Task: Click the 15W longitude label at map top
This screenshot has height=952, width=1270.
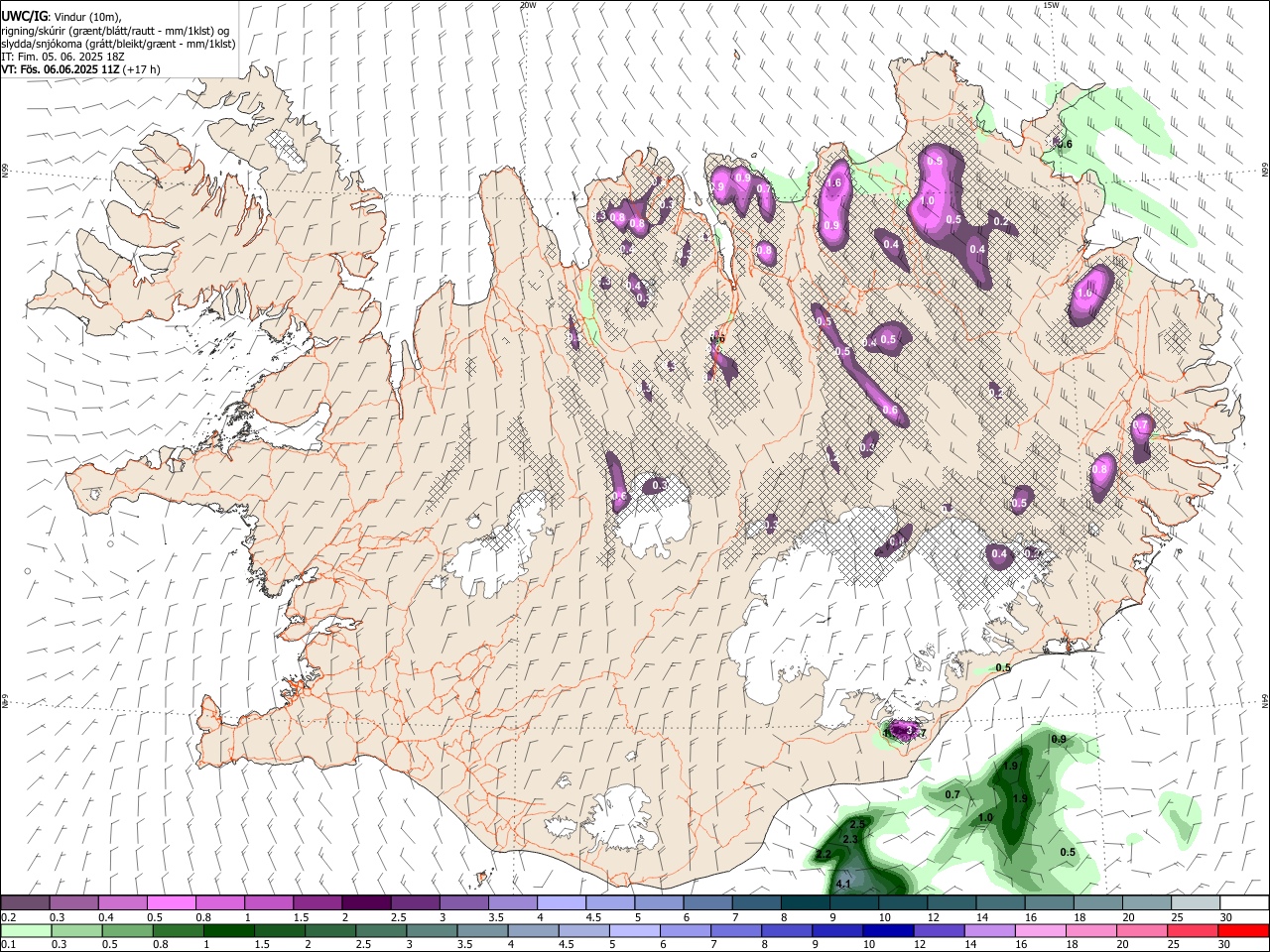Action: pyautogui.click(x=1051, y=5)
